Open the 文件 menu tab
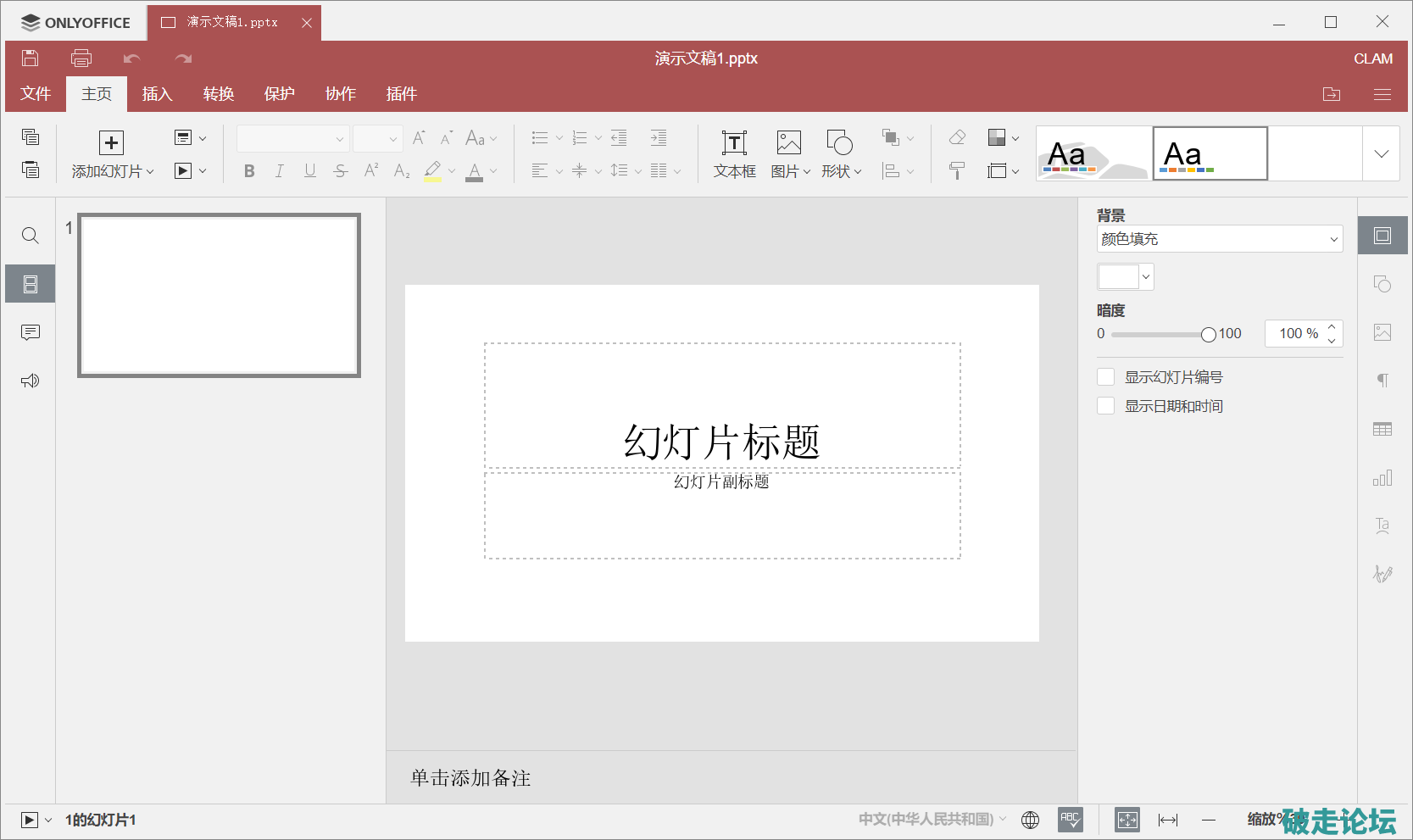The width and height of the screenshot is (1413, 840). tap(36, 94)
